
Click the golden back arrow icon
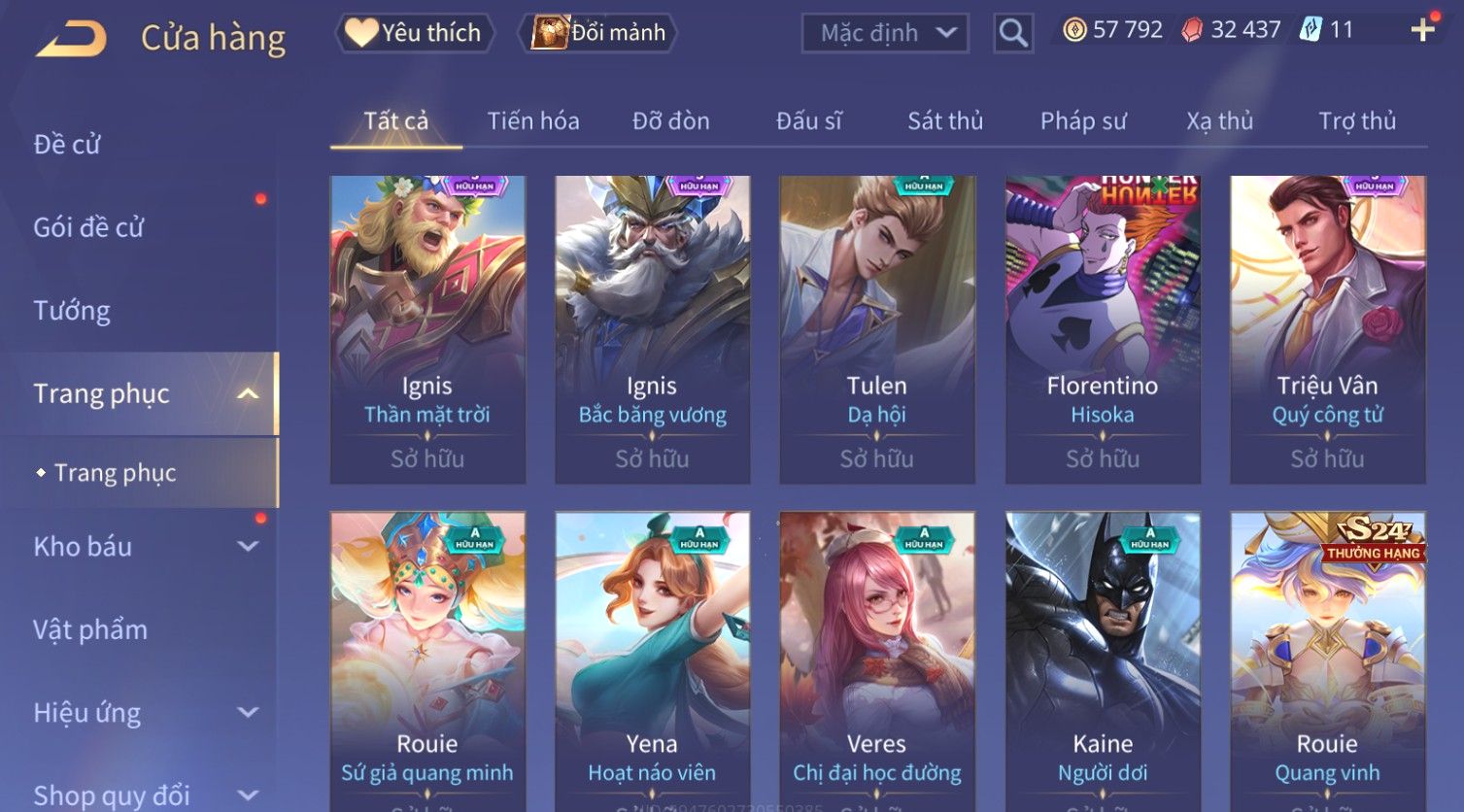tap(71, 39)
